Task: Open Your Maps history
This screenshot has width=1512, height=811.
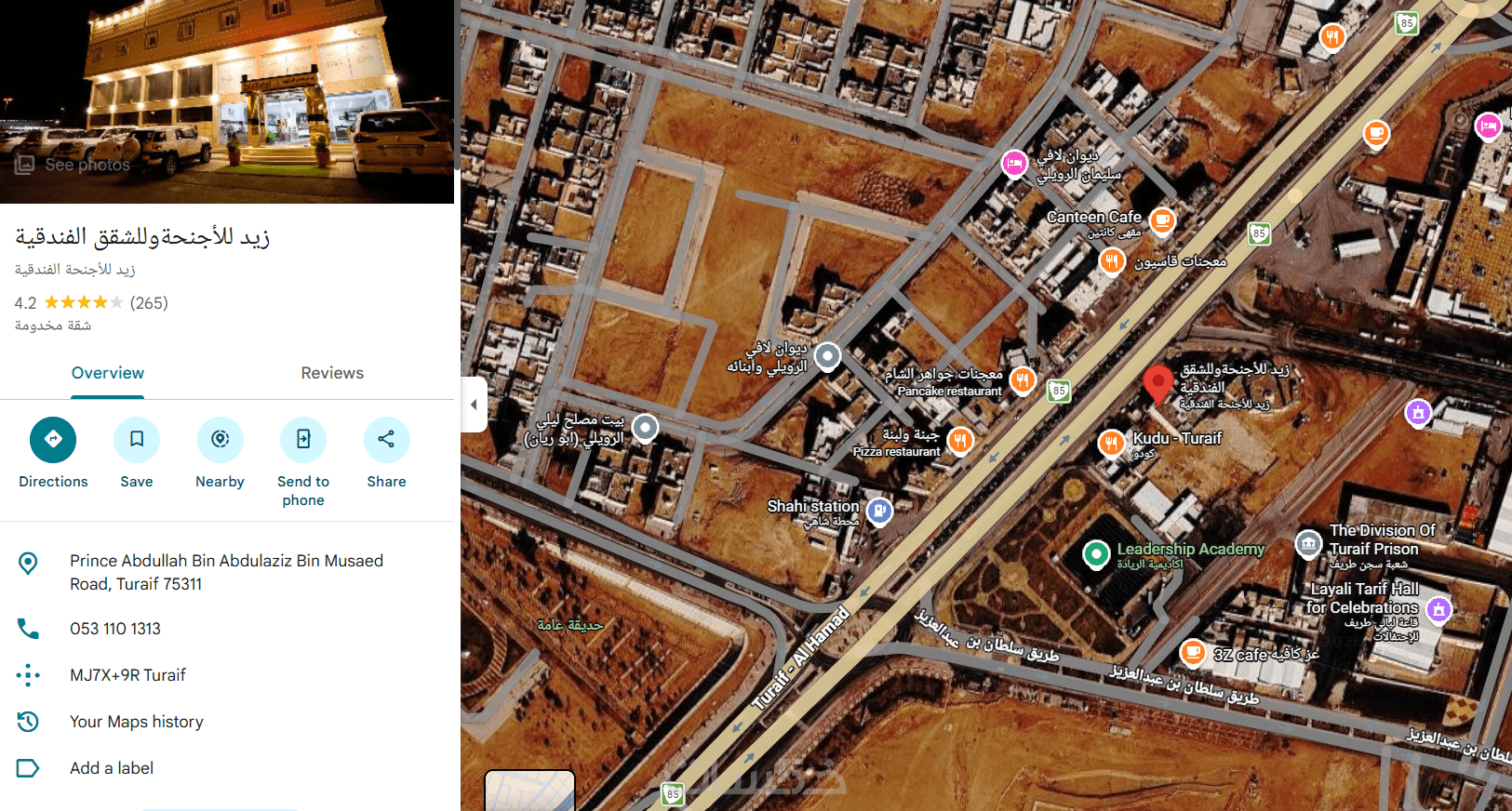Action: (x=137, y=722)
